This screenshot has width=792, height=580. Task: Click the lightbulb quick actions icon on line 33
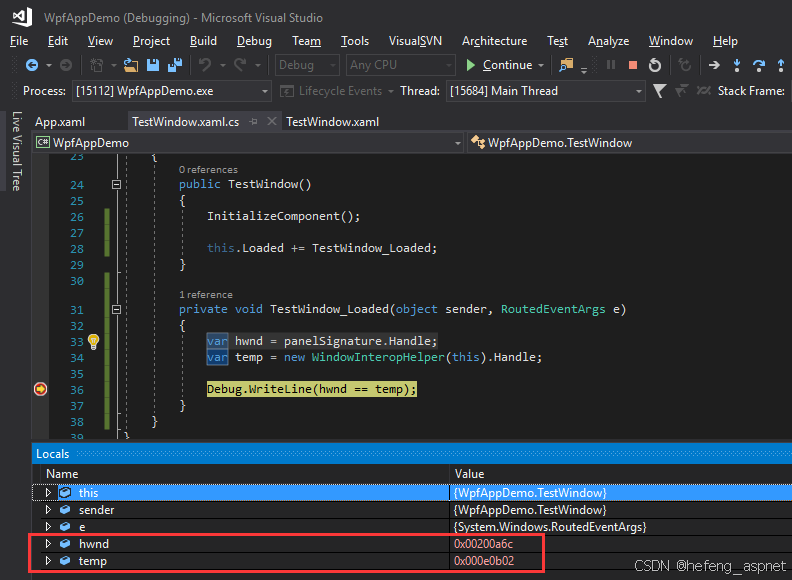(x=93, y=342)
